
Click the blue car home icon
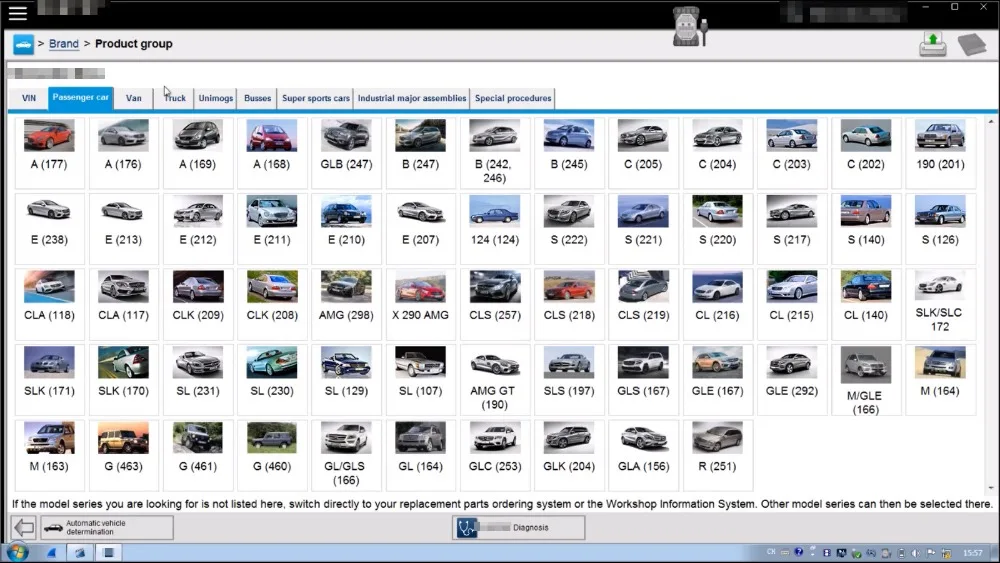coord(23,44)
